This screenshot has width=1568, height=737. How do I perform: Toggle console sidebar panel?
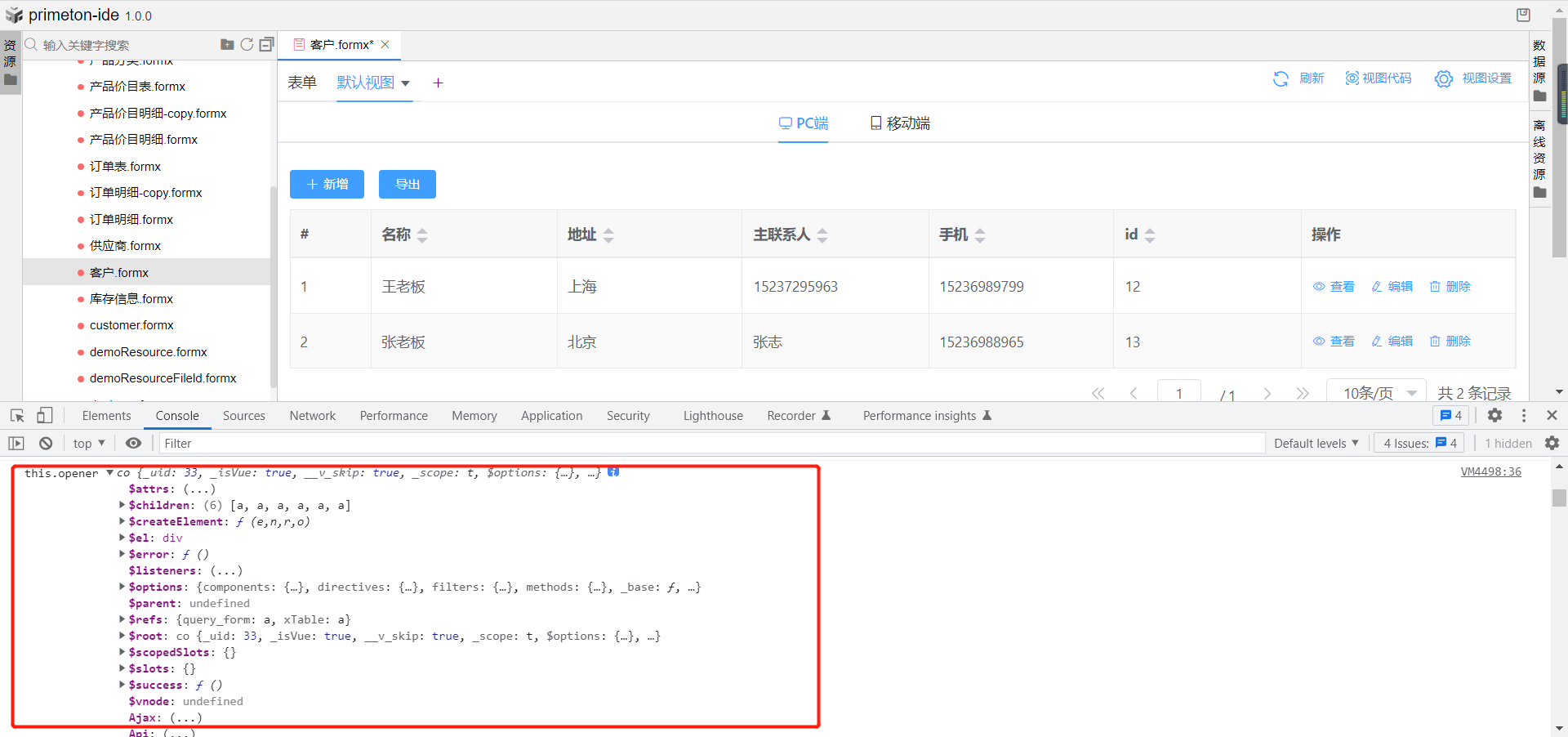[16, 443]
